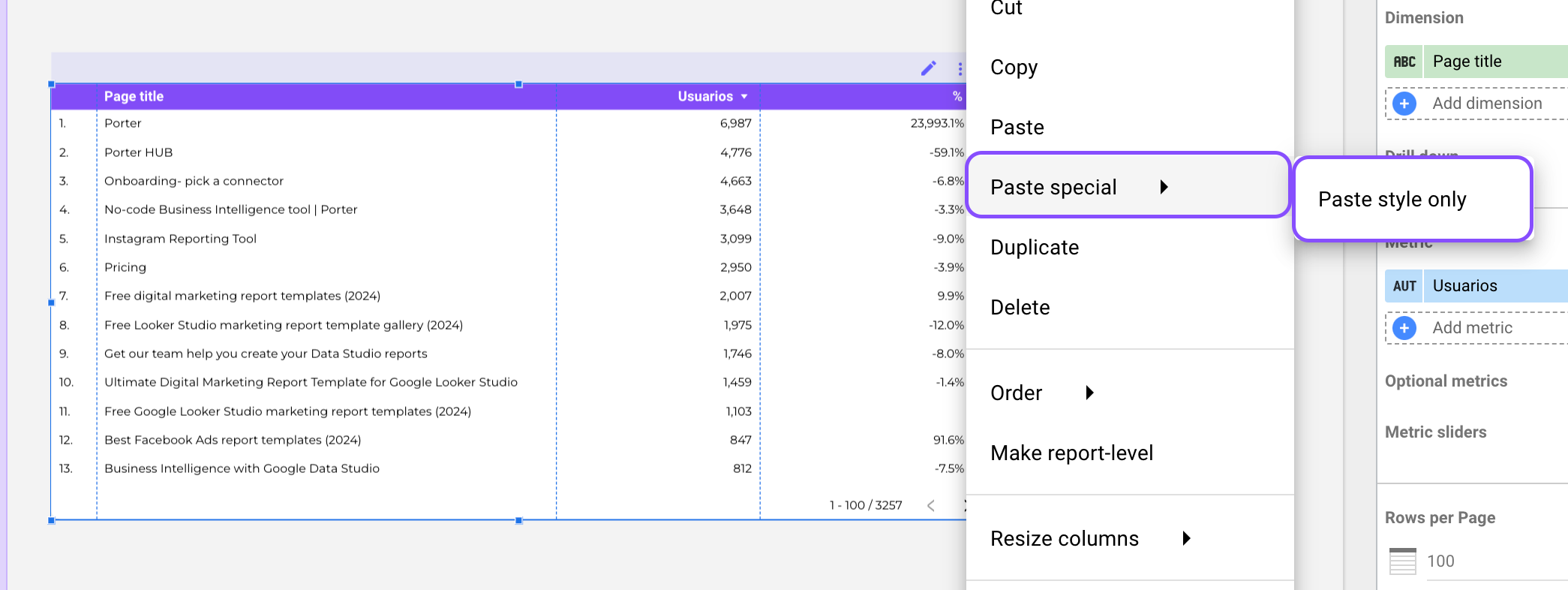Click the Optional metrics section label
Image resolution: width=1568 pixels, height=590 pixels.
[1446, 381]
